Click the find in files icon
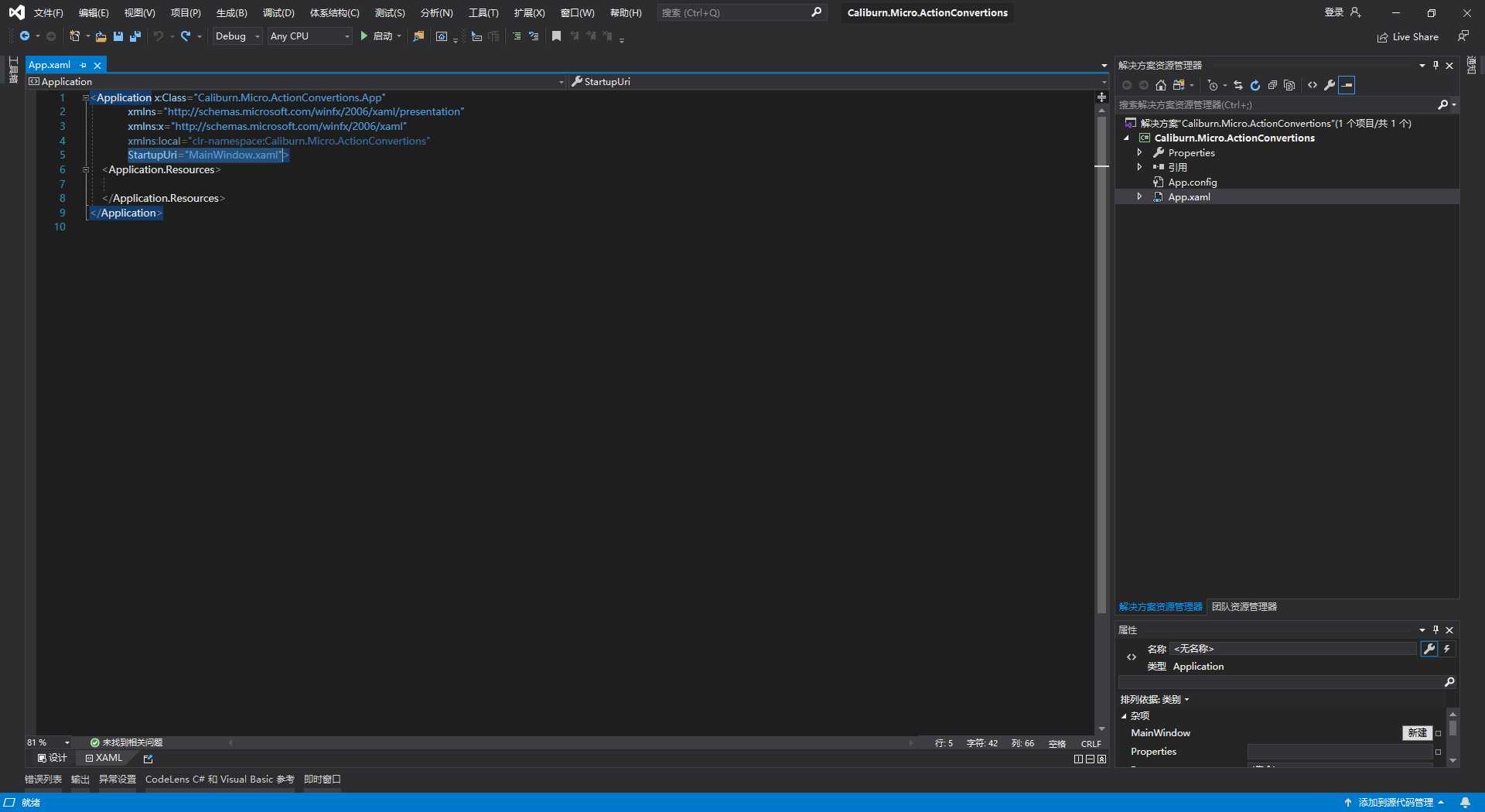This screenshot has height=812, width=1485. [418, 36]
